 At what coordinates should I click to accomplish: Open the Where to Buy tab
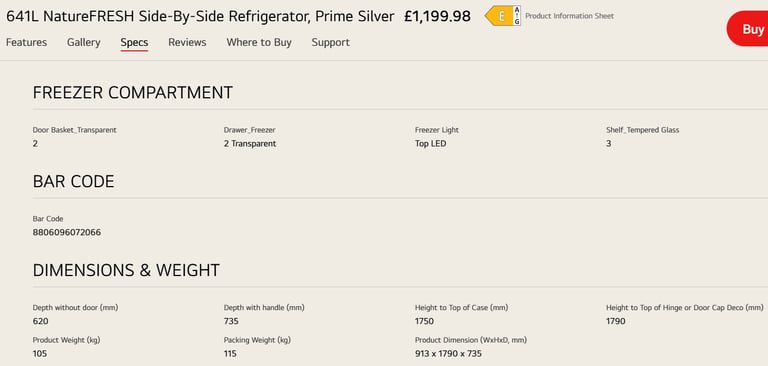[259, 43]
